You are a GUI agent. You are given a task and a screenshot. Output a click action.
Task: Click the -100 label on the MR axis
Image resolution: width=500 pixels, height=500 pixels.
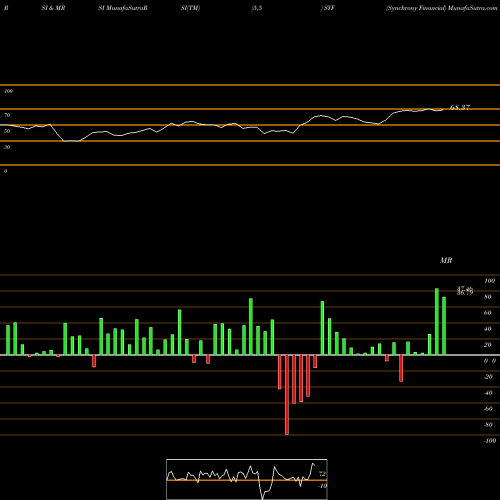click(x=490, y=441)
